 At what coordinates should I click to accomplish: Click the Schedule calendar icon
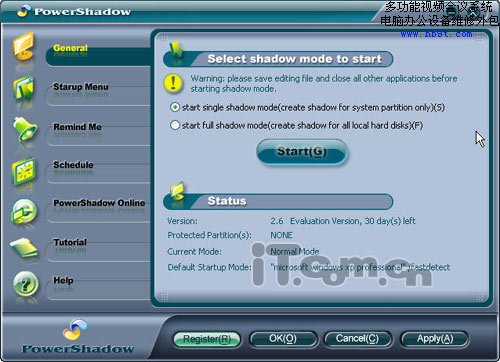point(24,172)
